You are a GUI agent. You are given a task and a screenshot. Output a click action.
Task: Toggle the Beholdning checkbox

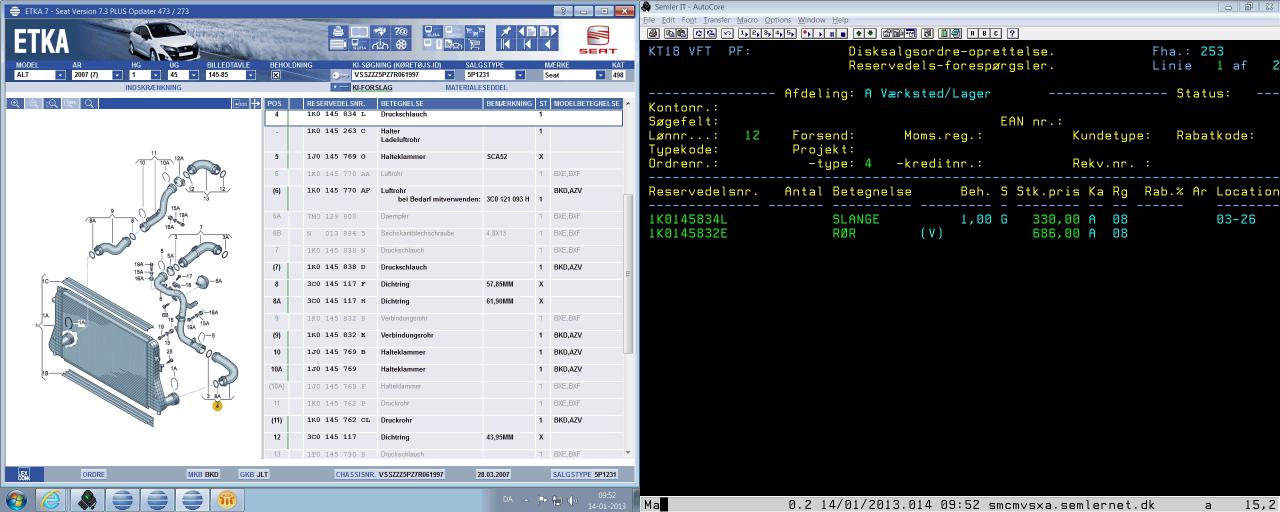[276, 75]
